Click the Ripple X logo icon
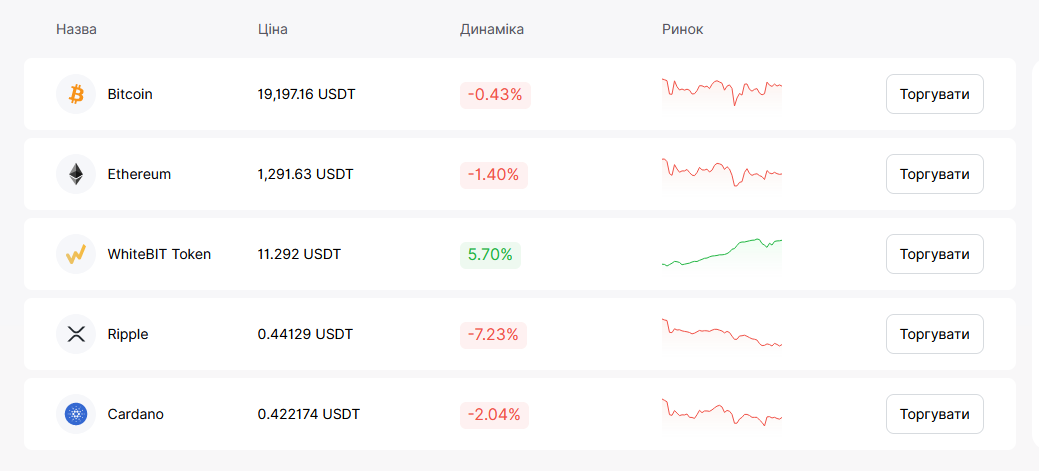Image resolution: width=1039 pixels, height=471 pixels. pyautogui.click(x=76, y=334)
